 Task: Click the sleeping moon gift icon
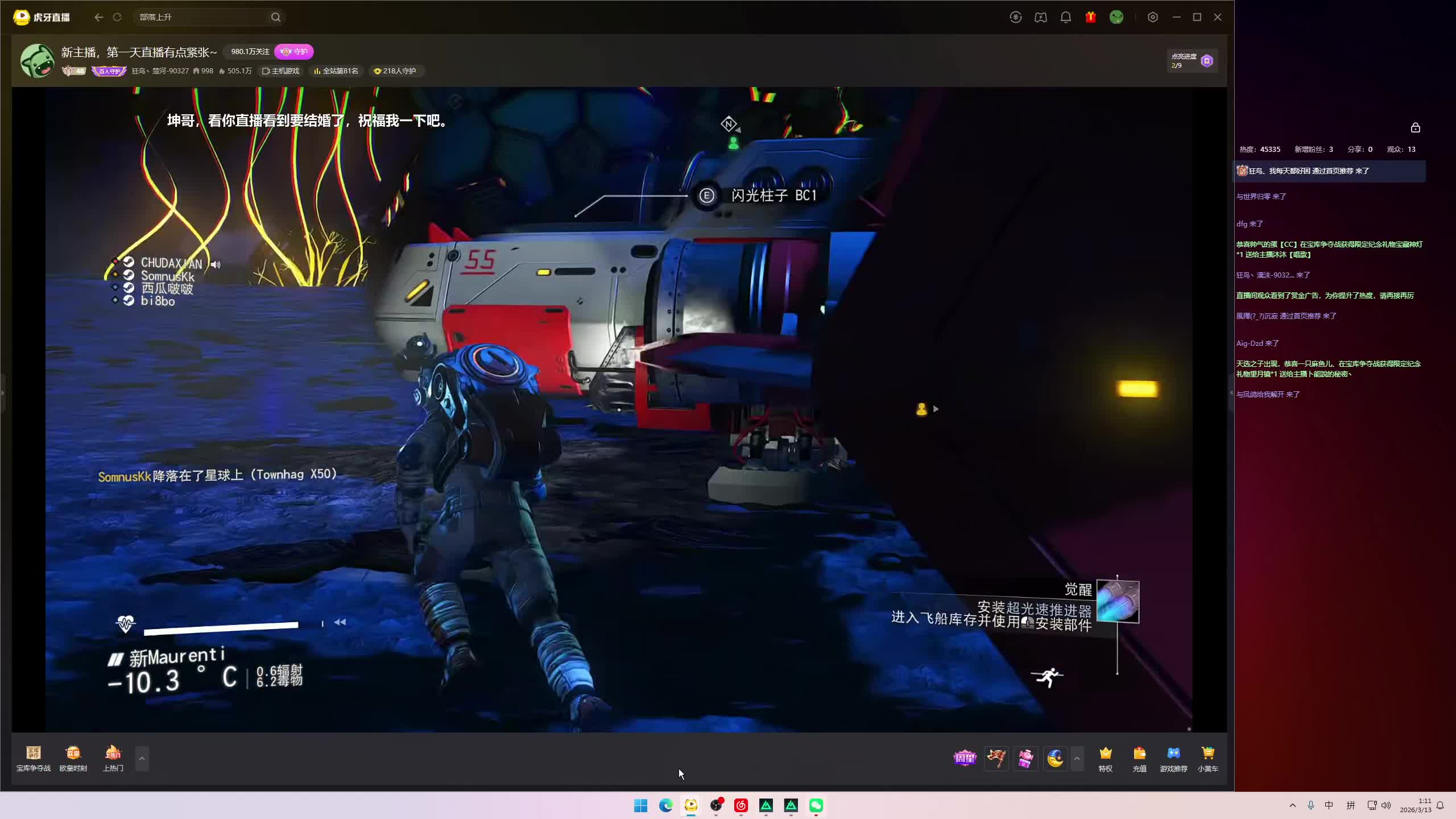(1056, 758)
